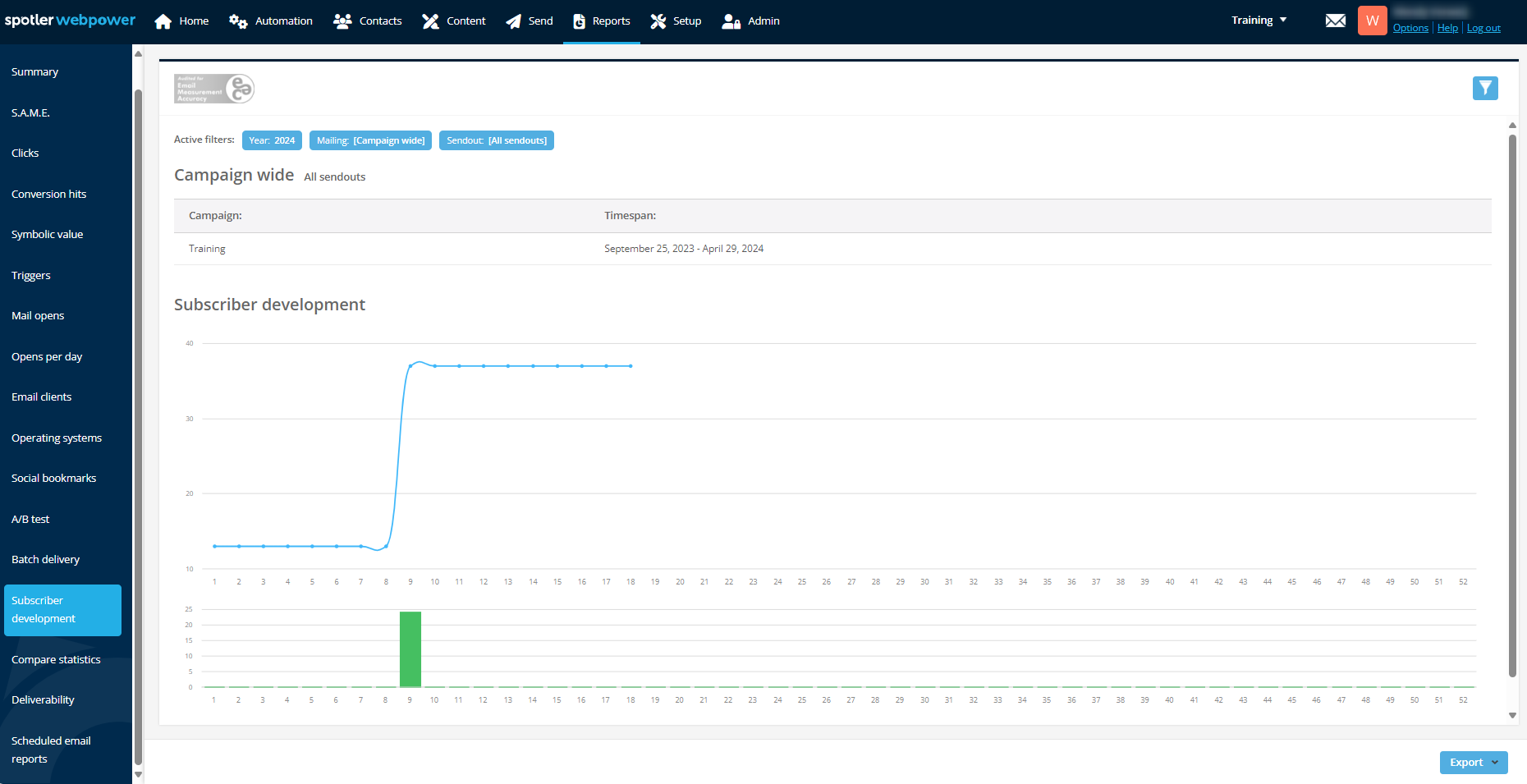Expand the Training campaign dropdown
Viewport: 1527px width, 784px height.
1259,21
